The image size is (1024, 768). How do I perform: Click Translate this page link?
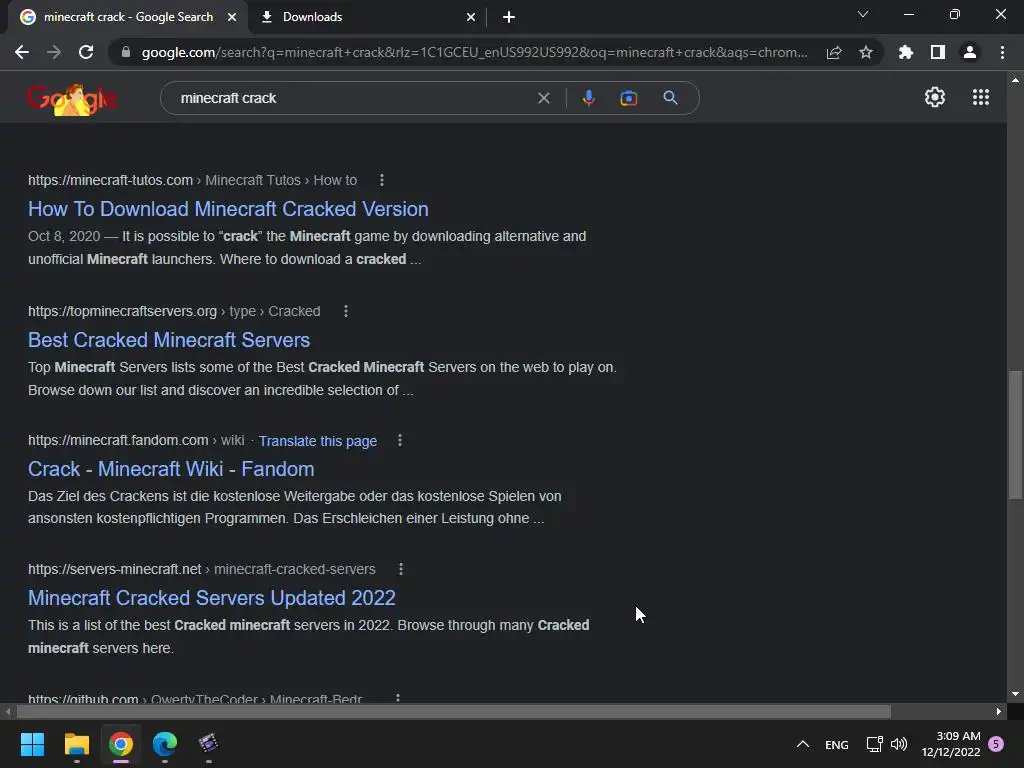(317, 441)
